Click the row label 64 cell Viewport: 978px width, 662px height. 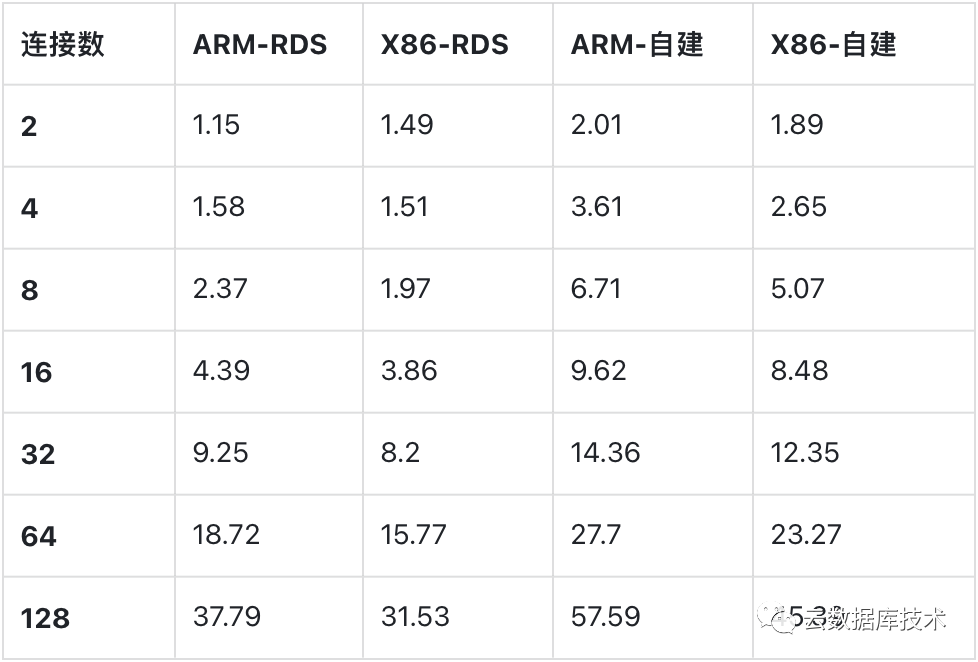tap(39, 536)
